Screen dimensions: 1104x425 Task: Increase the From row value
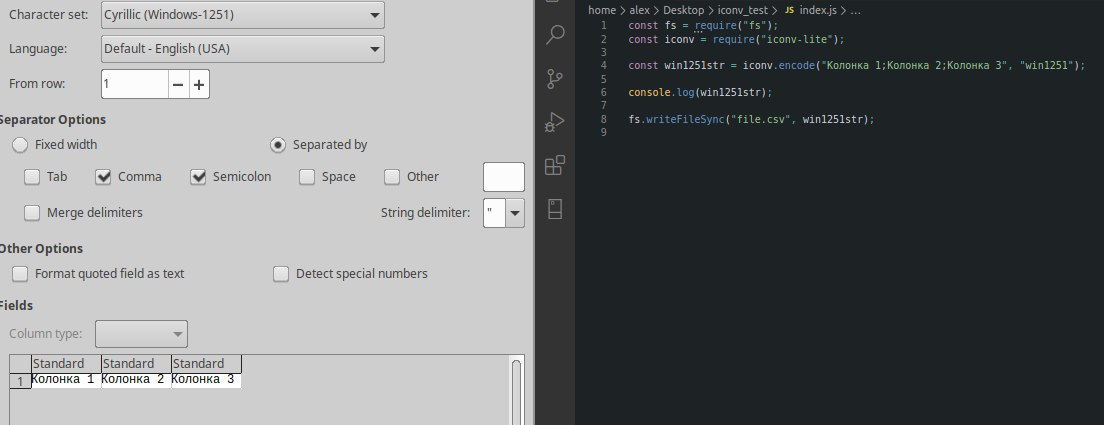[x=199, y=84]
